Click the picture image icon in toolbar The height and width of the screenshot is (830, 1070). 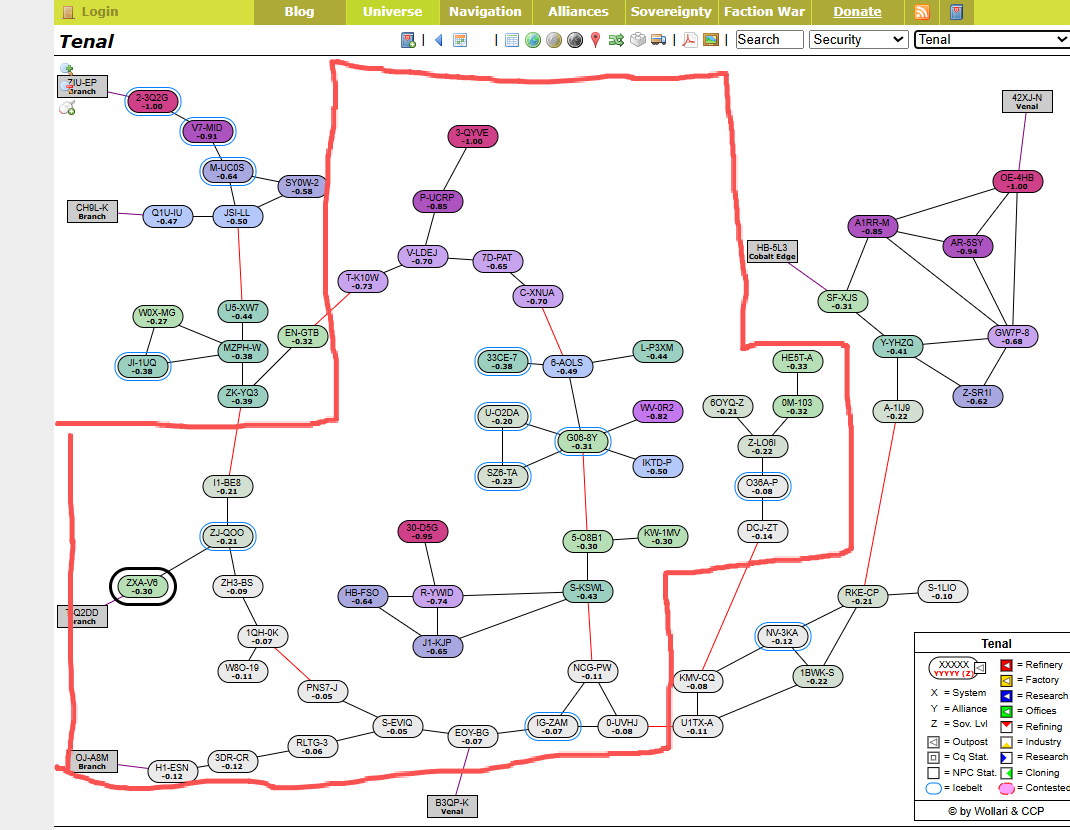click(x=711, y=40)
